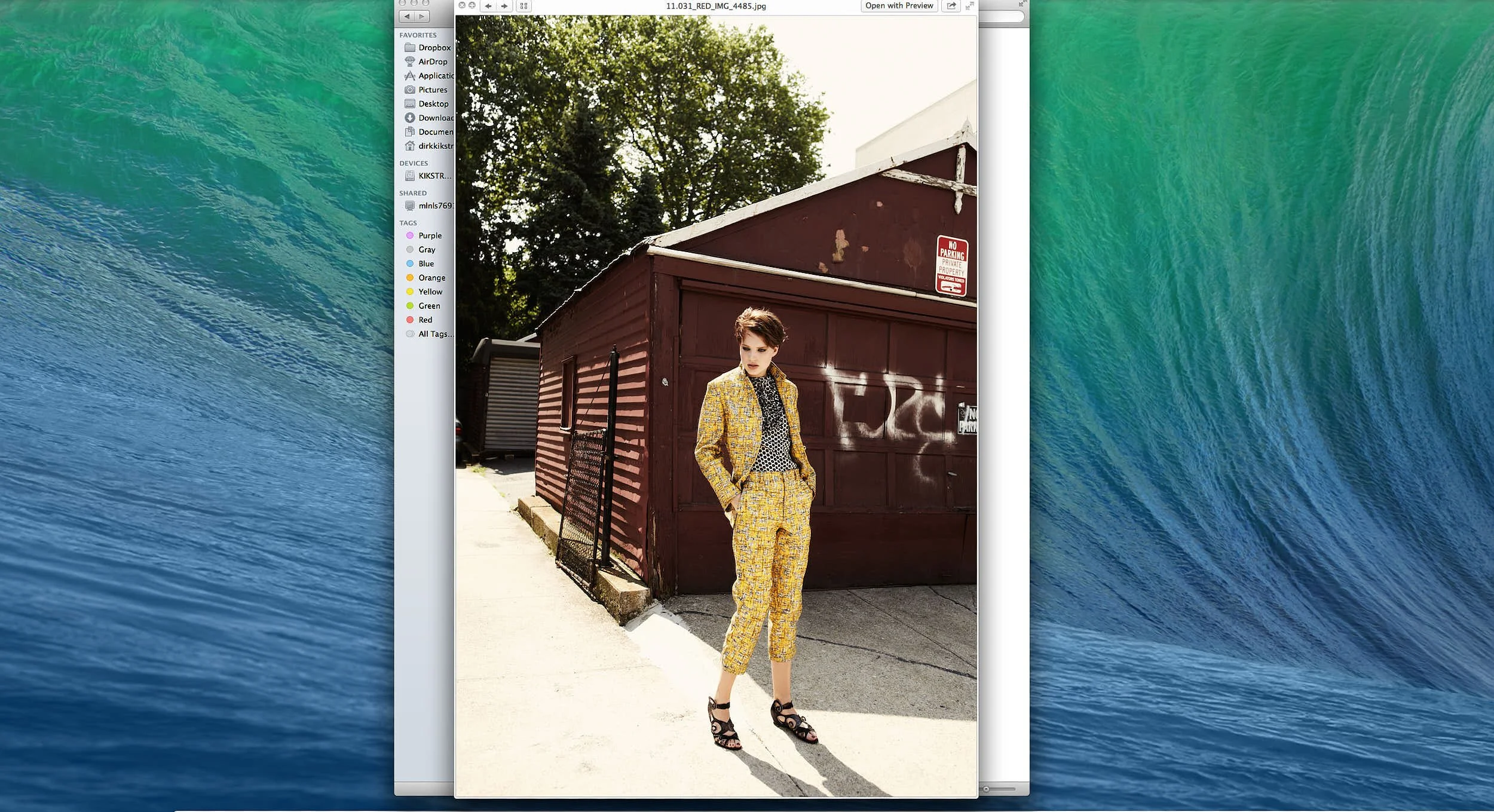Screen dimensions: 1494x812
Task: Click the Quick Look previous item arrow
Action: pos(488,6)
